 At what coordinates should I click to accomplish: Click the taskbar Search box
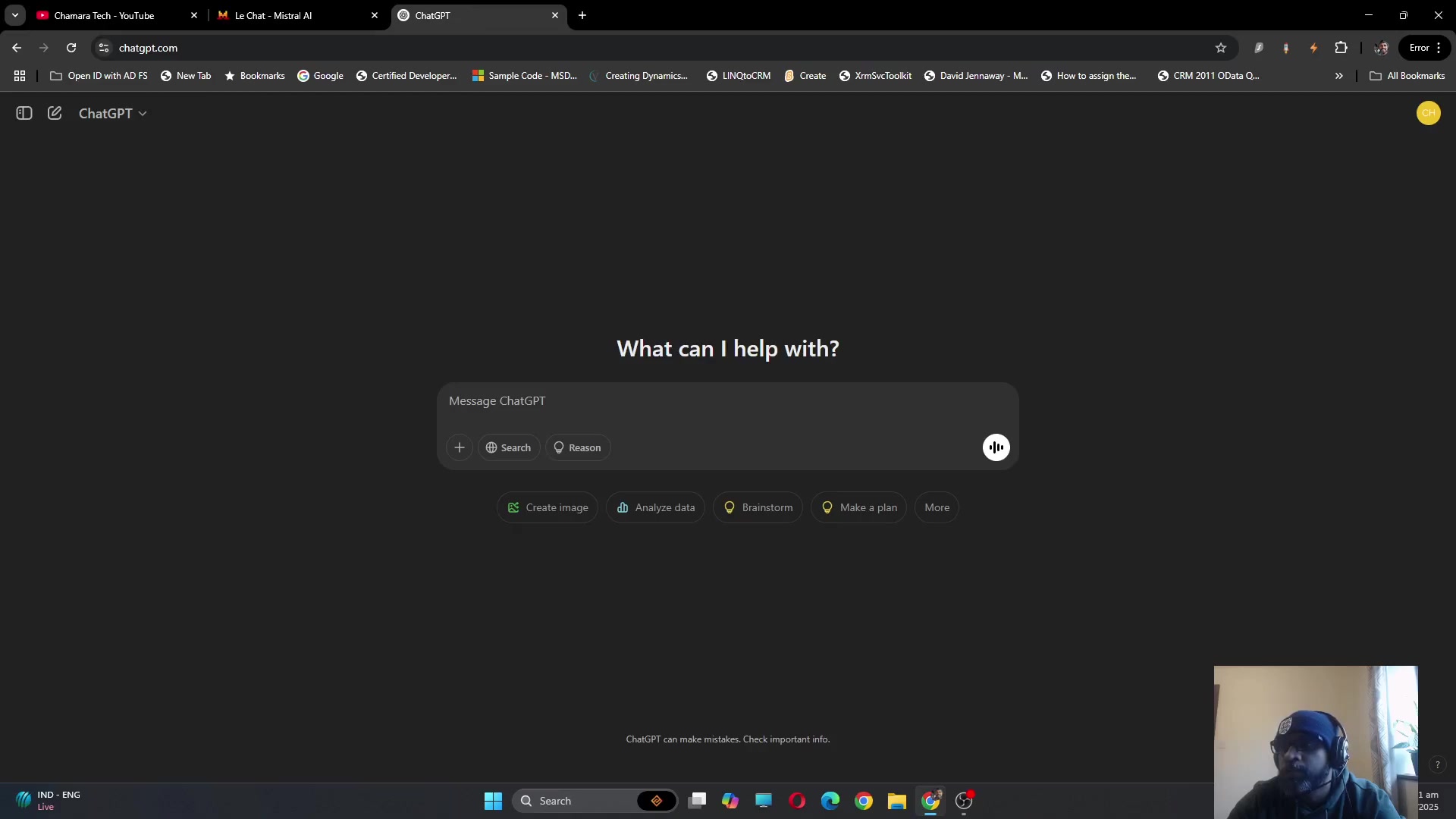tap(595, 801)
